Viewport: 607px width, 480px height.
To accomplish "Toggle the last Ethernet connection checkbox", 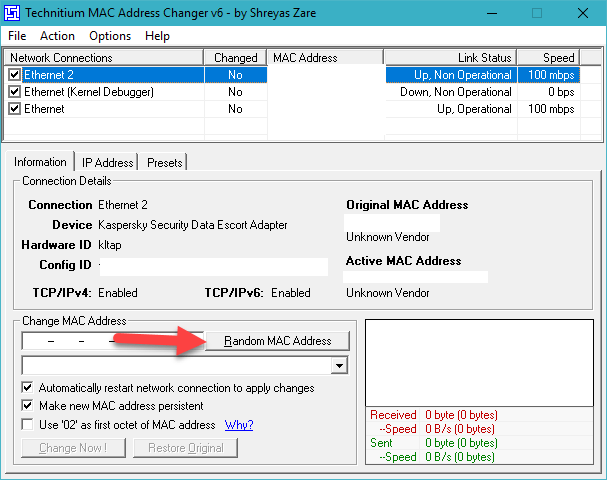I will coord(14,109).
